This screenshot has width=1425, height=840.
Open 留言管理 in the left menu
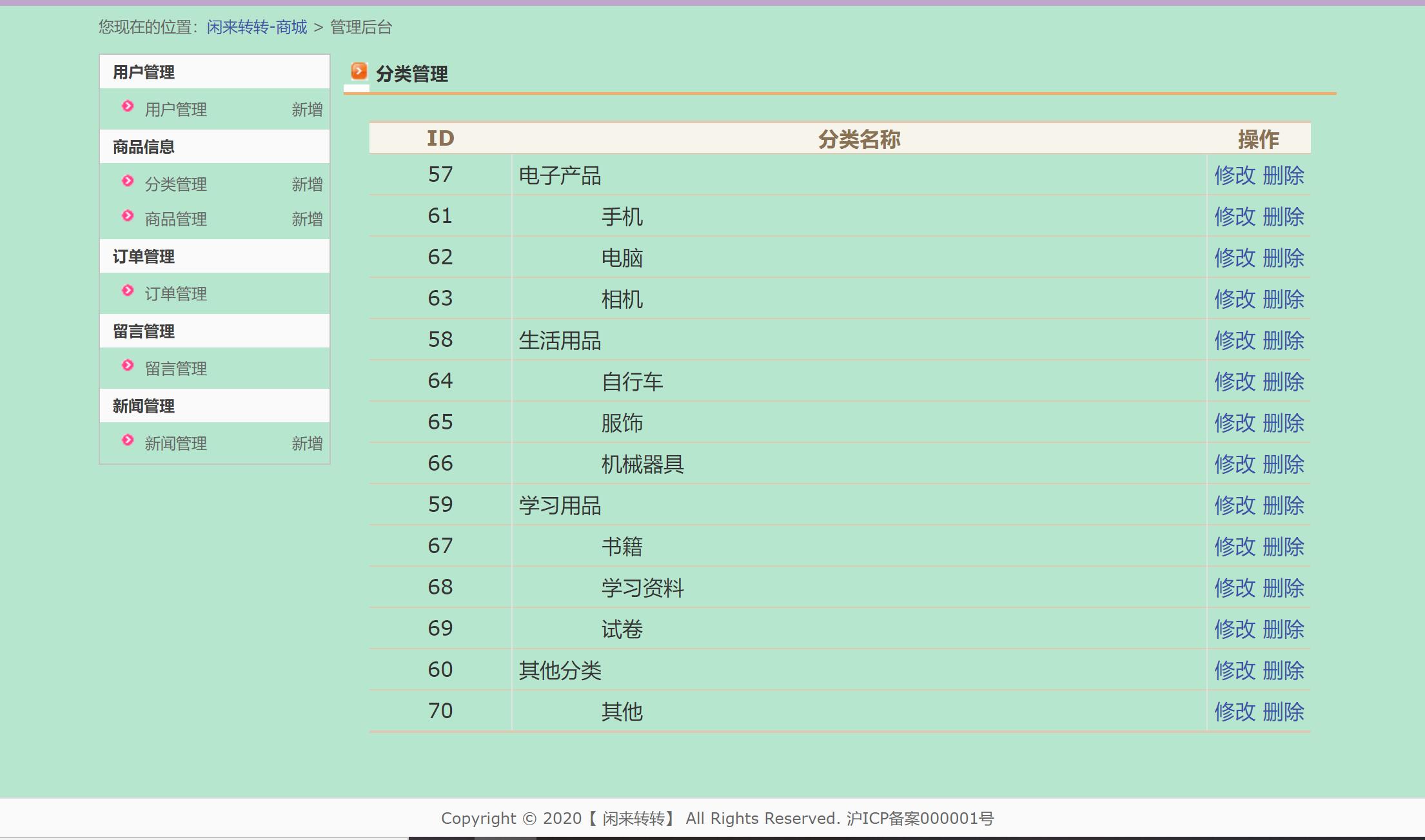[x=176, y=368]
